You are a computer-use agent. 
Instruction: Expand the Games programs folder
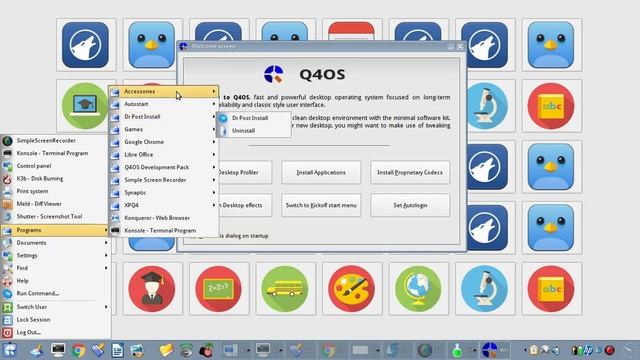pos(164,129)
